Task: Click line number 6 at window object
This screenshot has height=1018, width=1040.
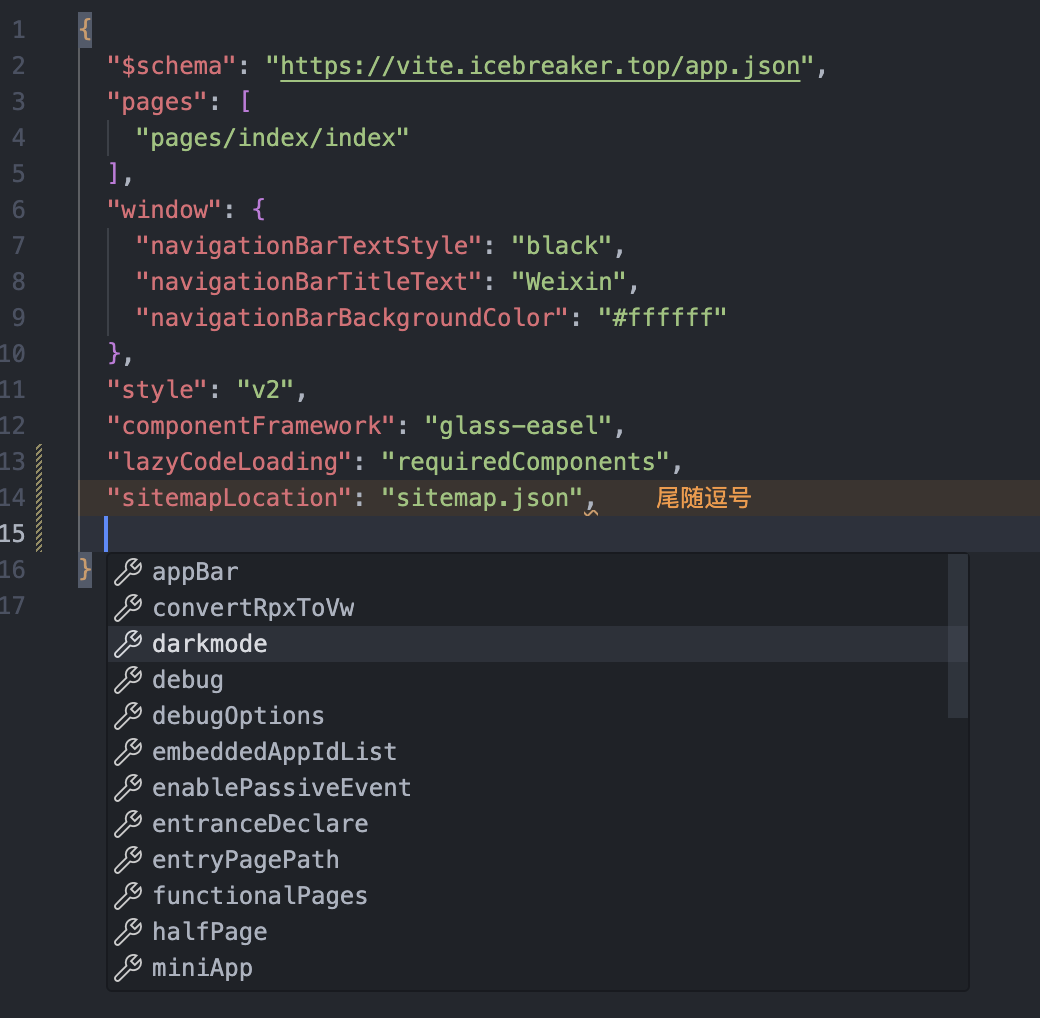Action: pos(19,210)
